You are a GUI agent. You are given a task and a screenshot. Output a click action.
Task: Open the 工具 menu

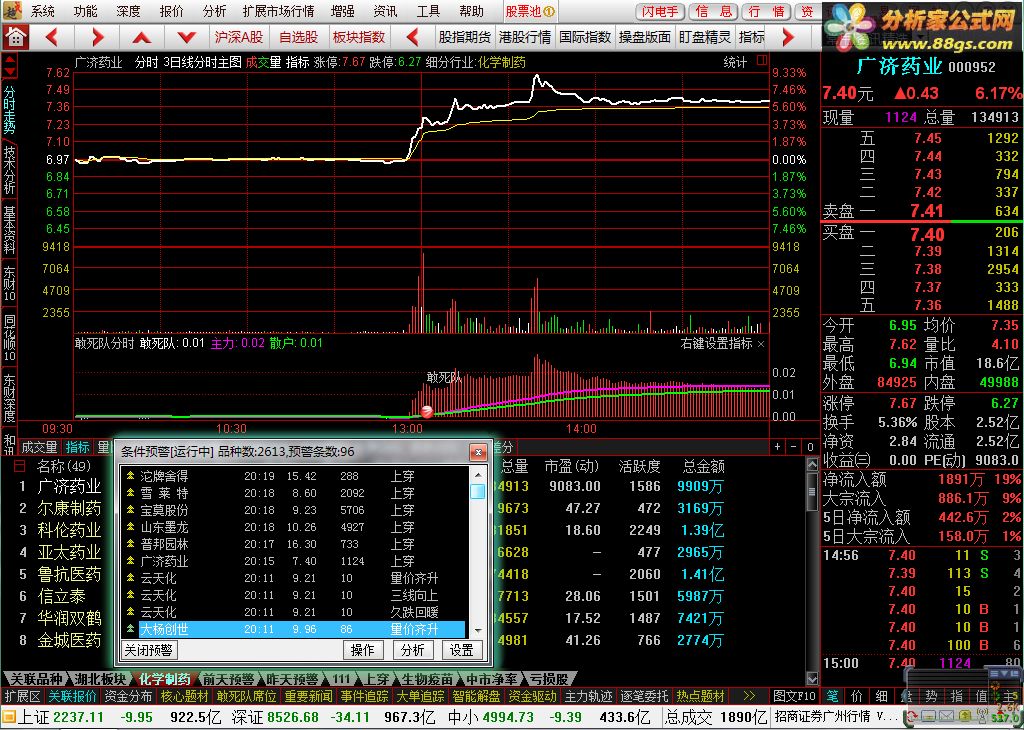(x=428, y=11)
